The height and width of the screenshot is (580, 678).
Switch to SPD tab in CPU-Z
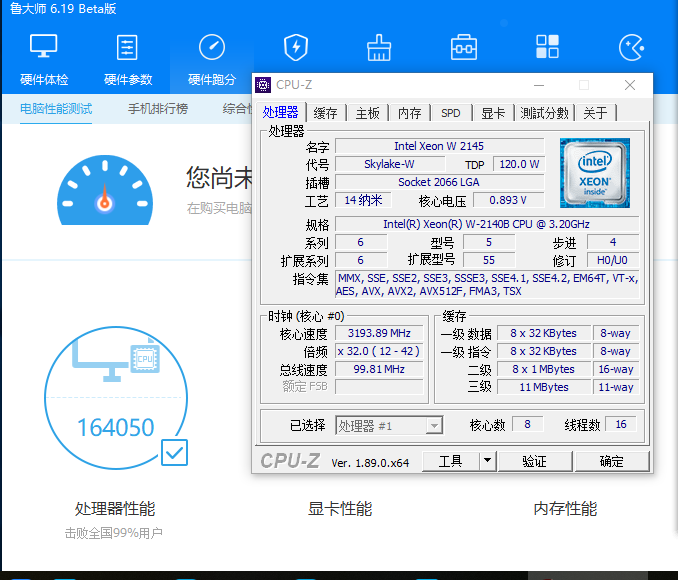(x=451, y=113)
